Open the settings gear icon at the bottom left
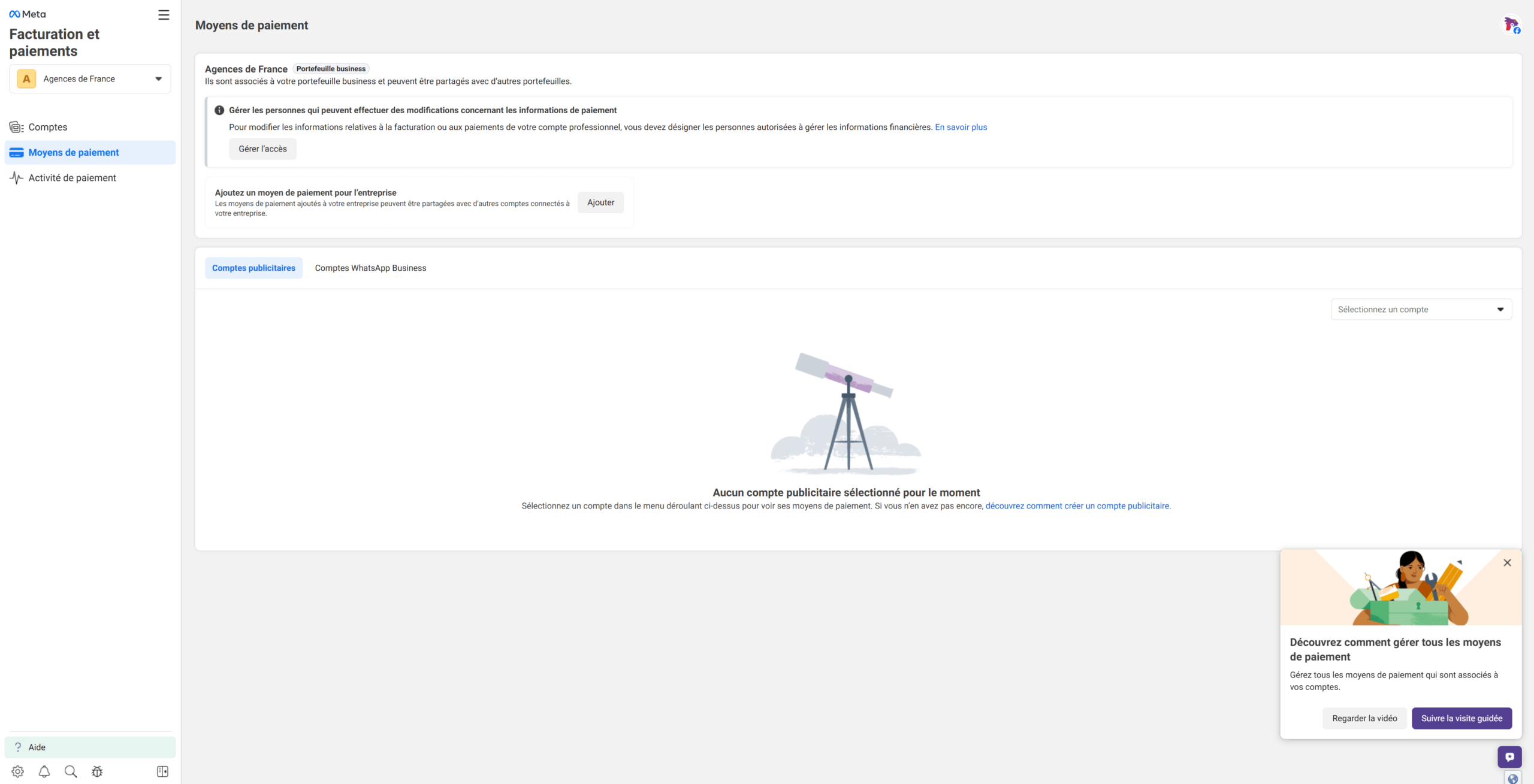Image resolution: width=1534 pixels, height=784 pixels. point(18,771)
